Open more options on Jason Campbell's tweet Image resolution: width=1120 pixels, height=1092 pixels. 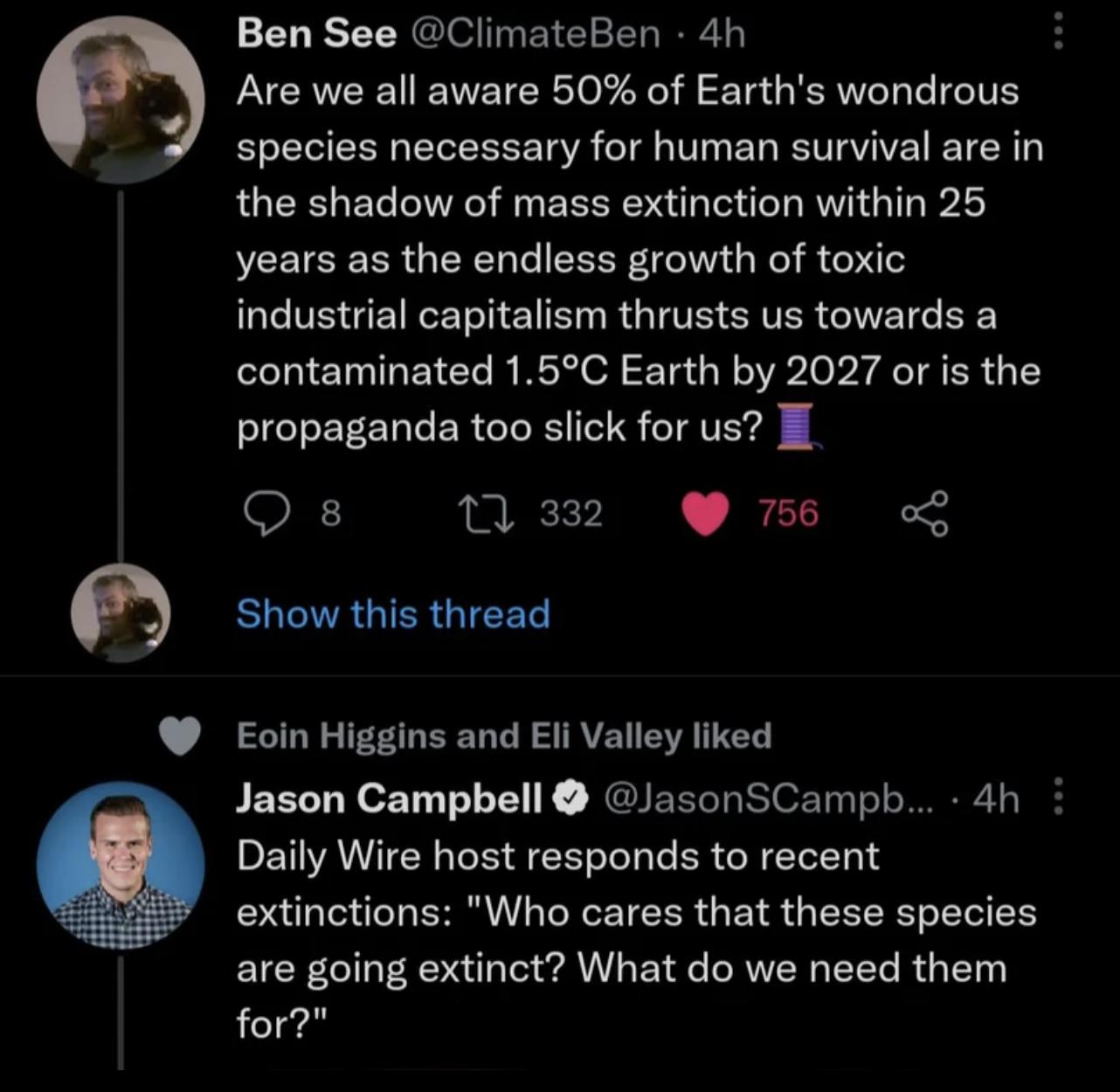(1058, 797)
